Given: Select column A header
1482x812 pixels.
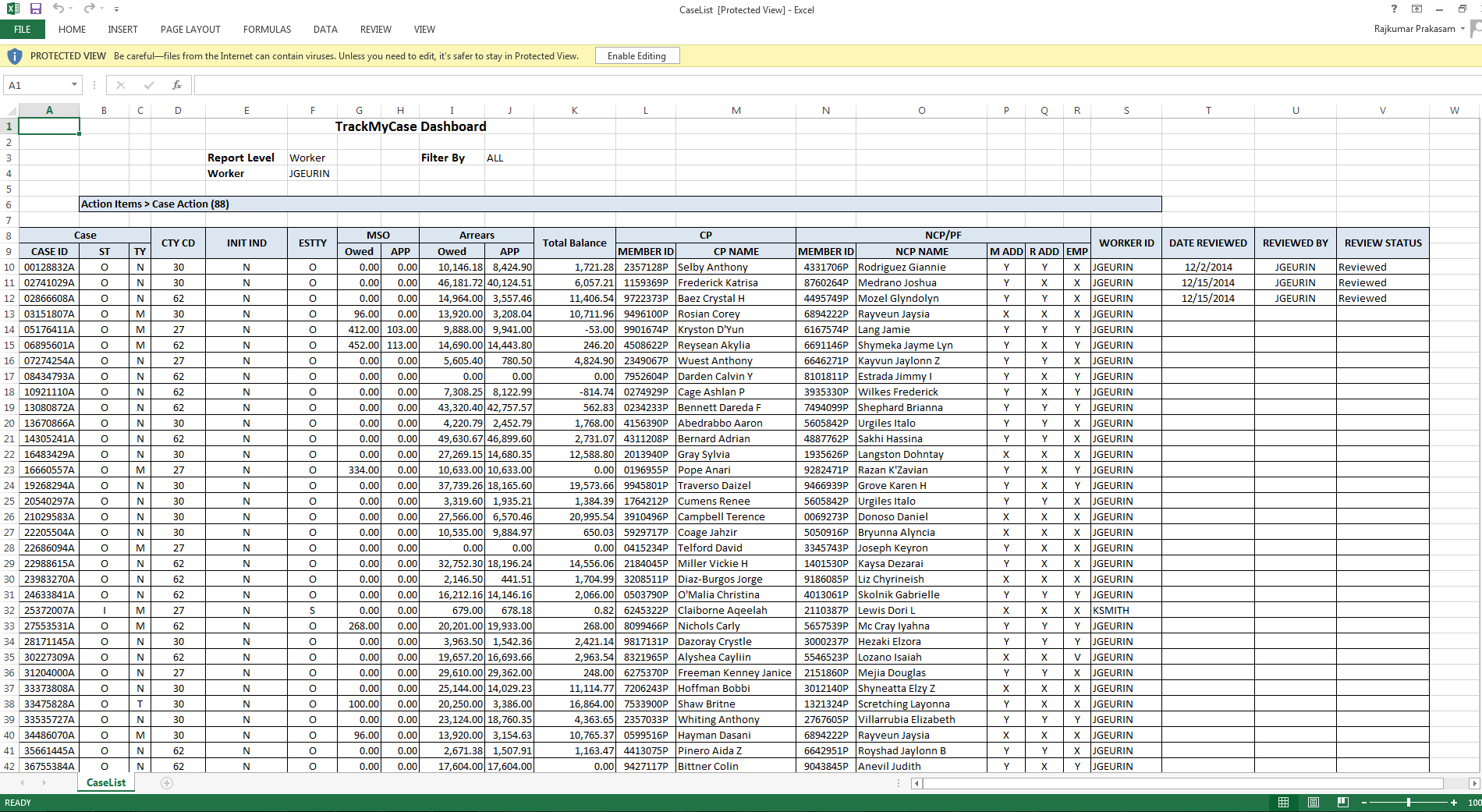Looking at the screenshot, I should [49, 111].
